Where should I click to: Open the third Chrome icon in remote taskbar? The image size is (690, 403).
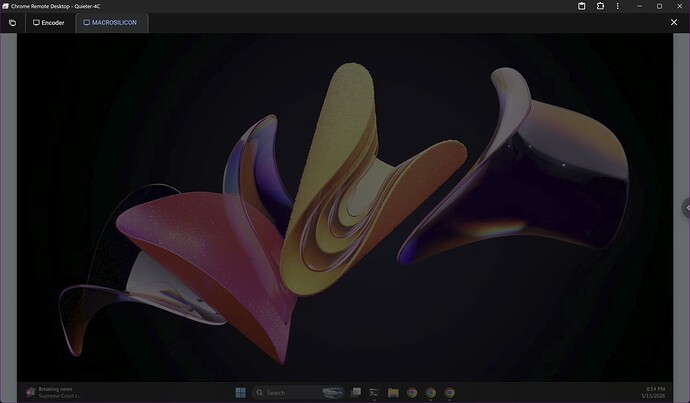click(449, 392)
